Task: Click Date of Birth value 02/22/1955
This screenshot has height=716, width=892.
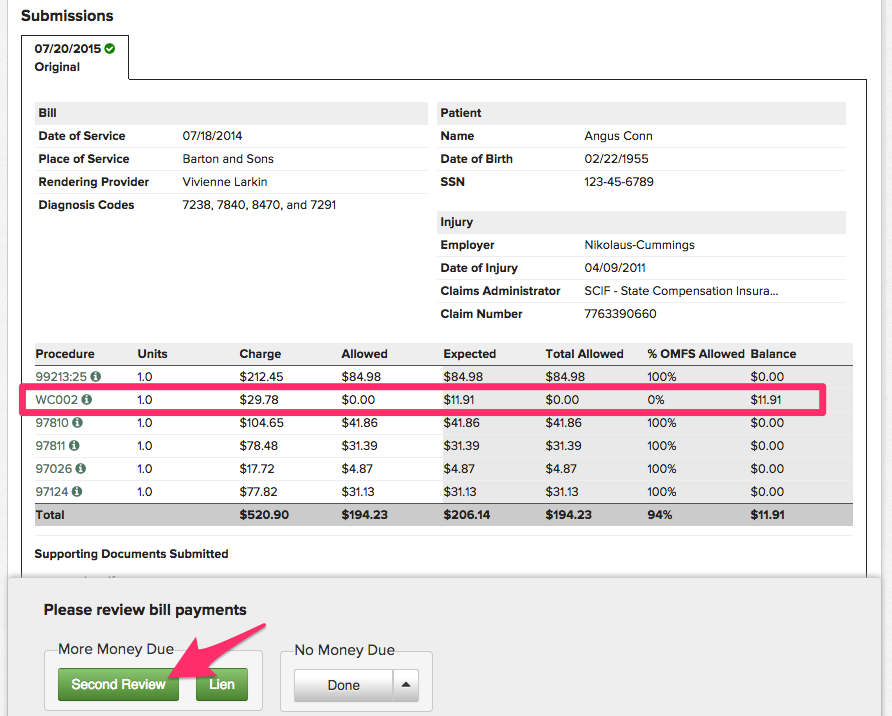Action: coord(616,159)
